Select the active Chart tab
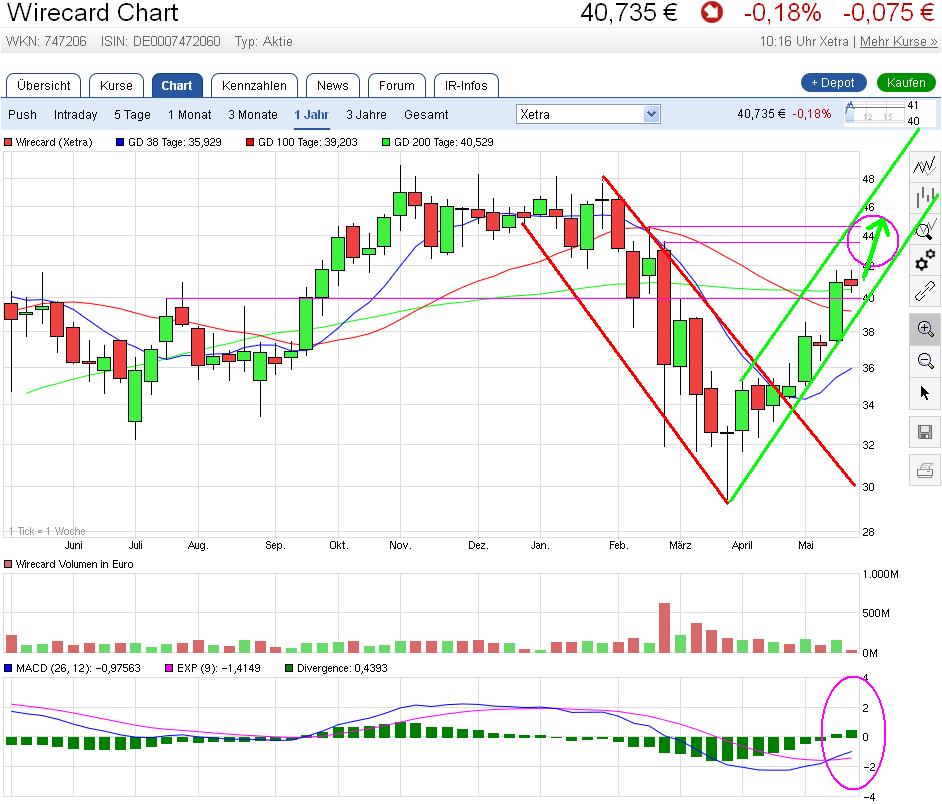The image size is (942, 804). click(x=177, y=85)
